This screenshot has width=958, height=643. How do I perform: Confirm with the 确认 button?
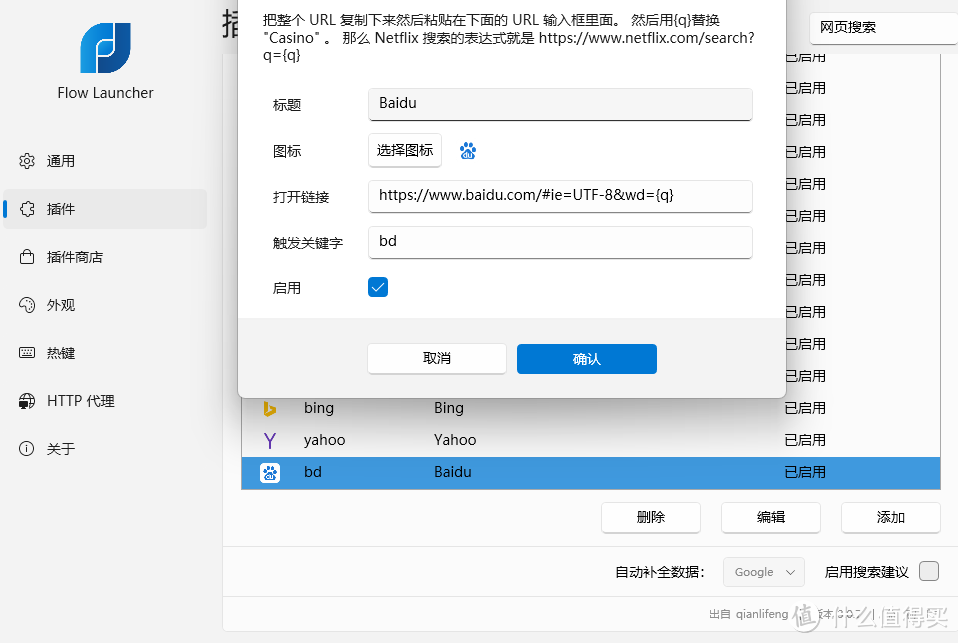tap(587, 359)
